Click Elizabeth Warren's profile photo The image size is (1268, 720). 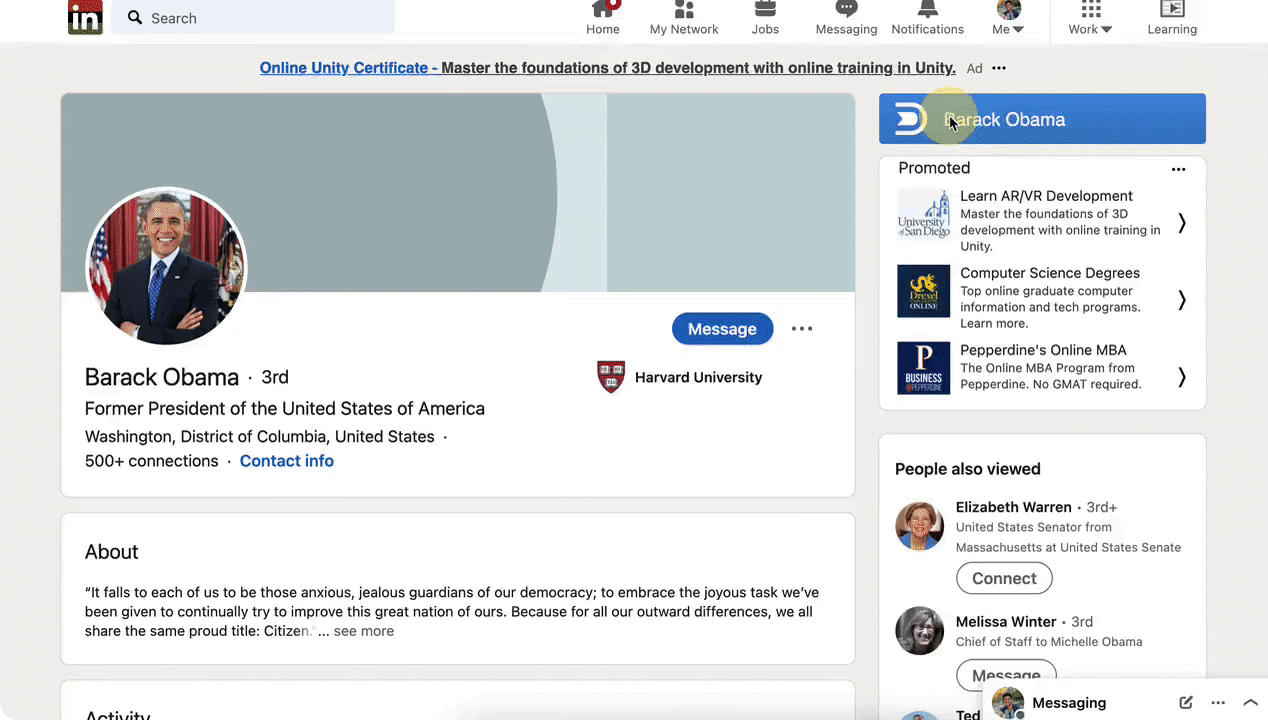(919, 526)
